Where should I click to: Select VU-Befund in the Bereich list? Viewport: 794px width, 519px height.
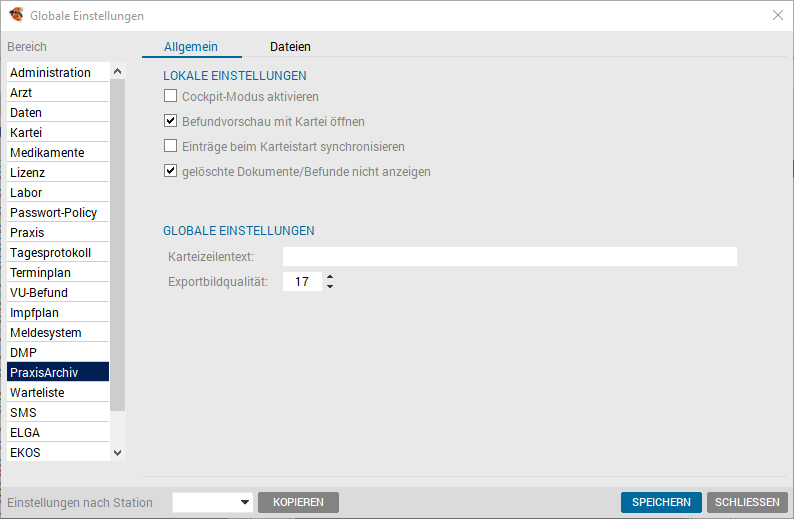[x=58, y=293]
